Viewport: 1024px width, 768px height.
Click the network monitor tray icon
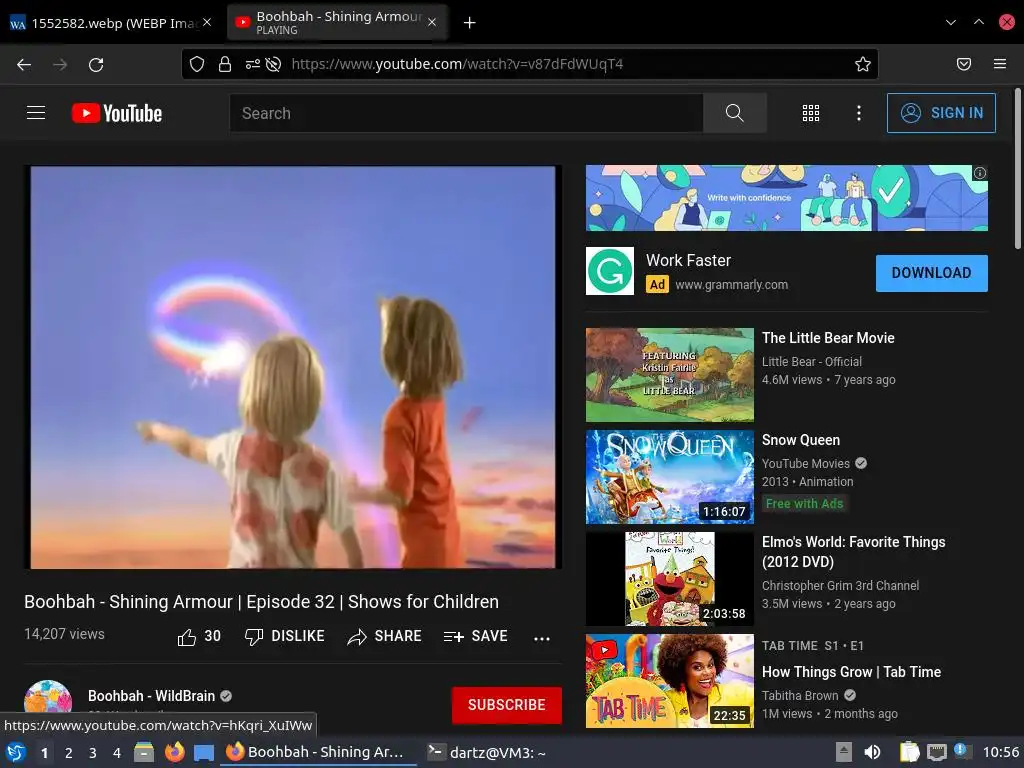pyautogui.click(x=936, y=752)
